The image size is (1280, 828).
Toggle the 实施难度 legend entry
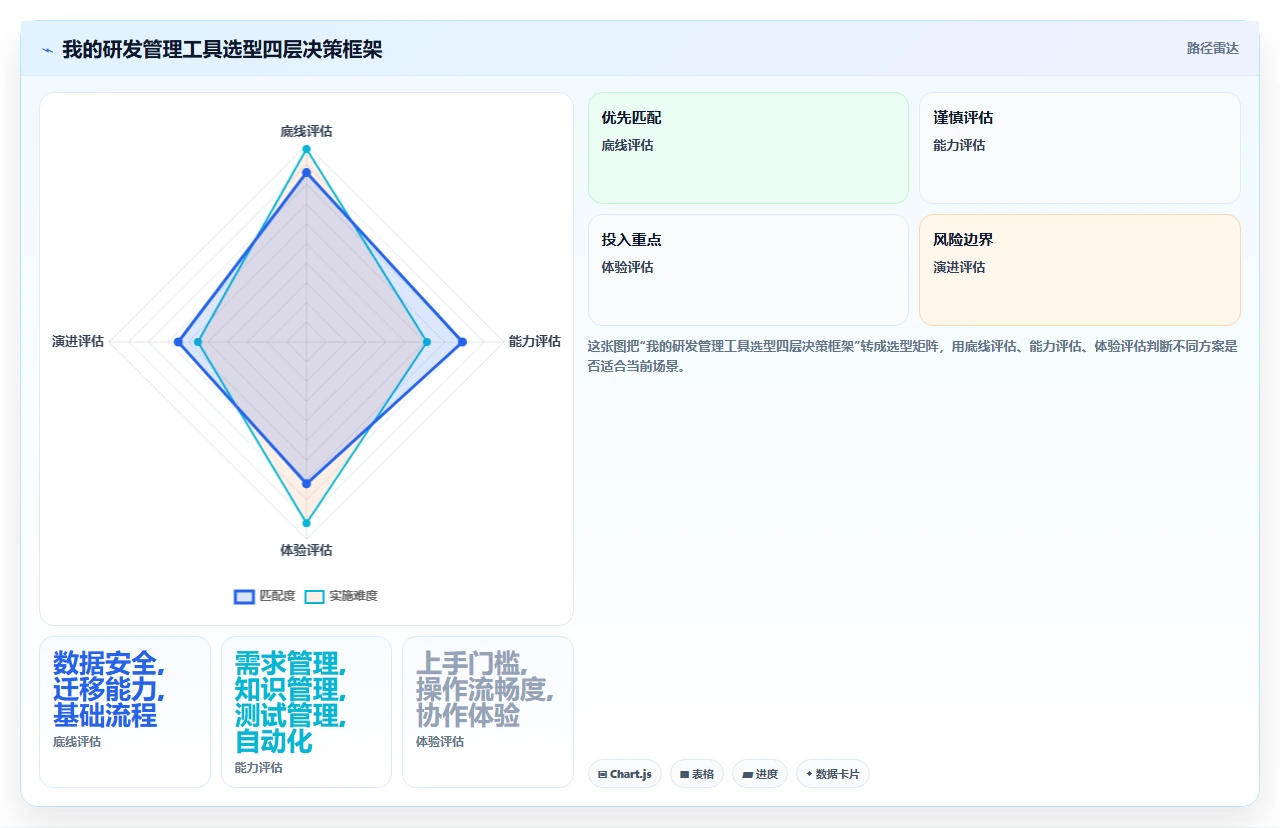pyautogui.click(x=341, y=596)
